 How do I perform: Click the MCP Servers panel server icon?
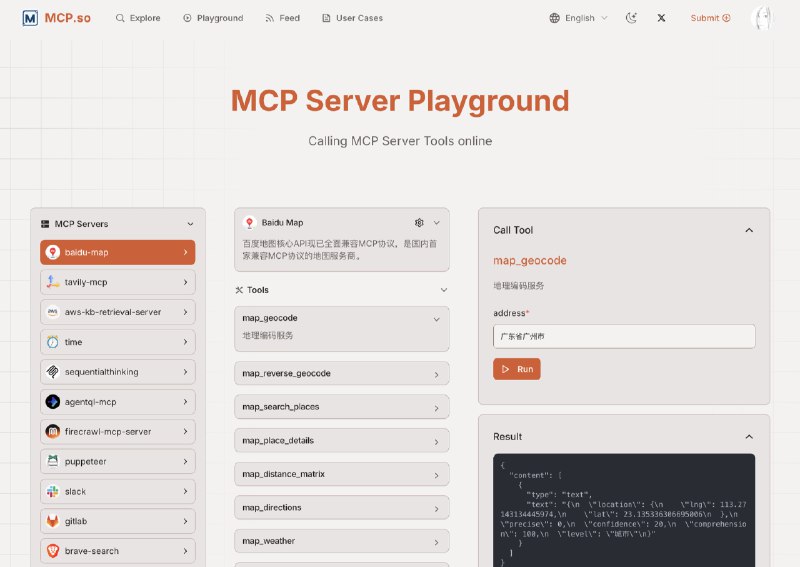[45, 224]
